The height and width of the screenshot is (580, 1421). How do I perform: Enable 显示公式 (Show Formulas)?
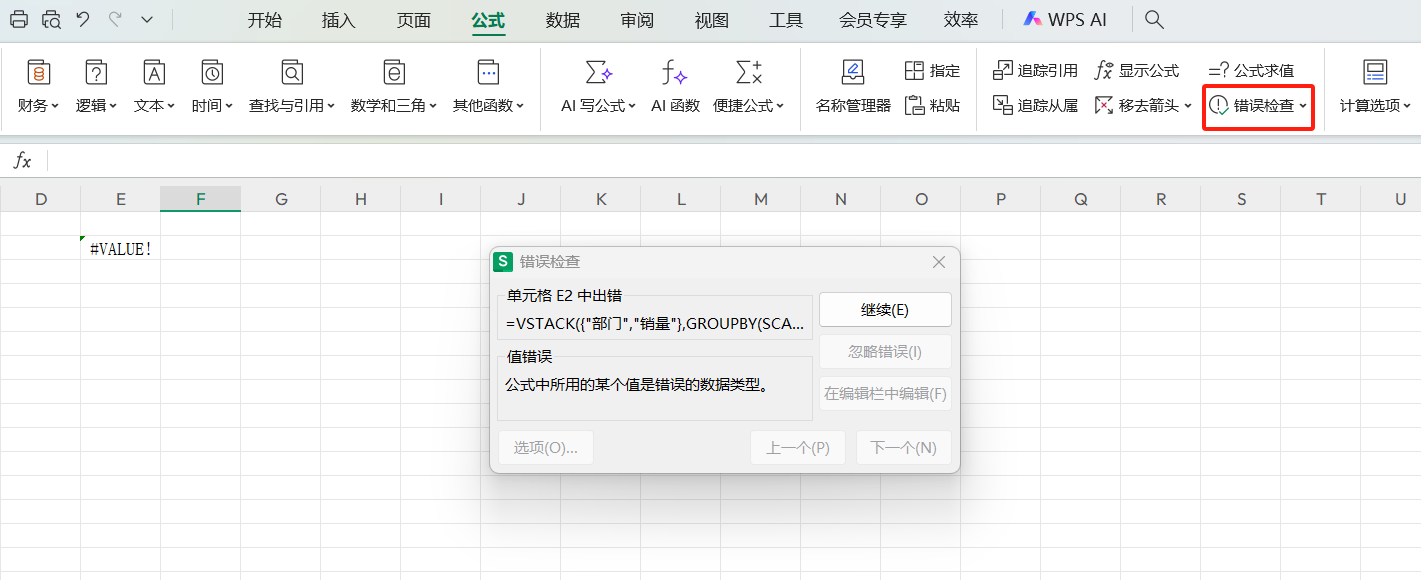click(x=1140, y=70)
